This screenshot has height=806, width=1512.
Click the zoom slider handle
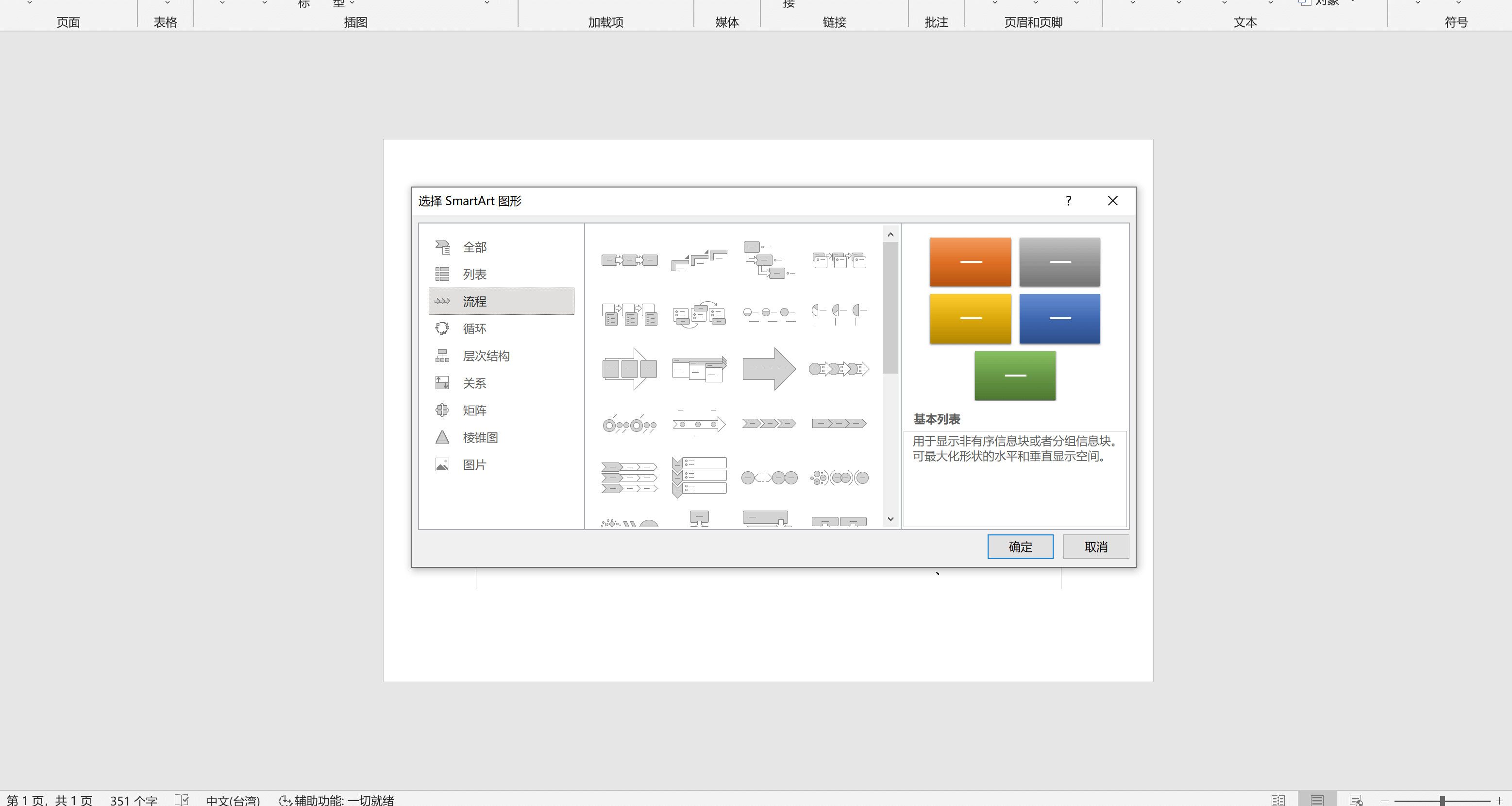(1442, 800)
